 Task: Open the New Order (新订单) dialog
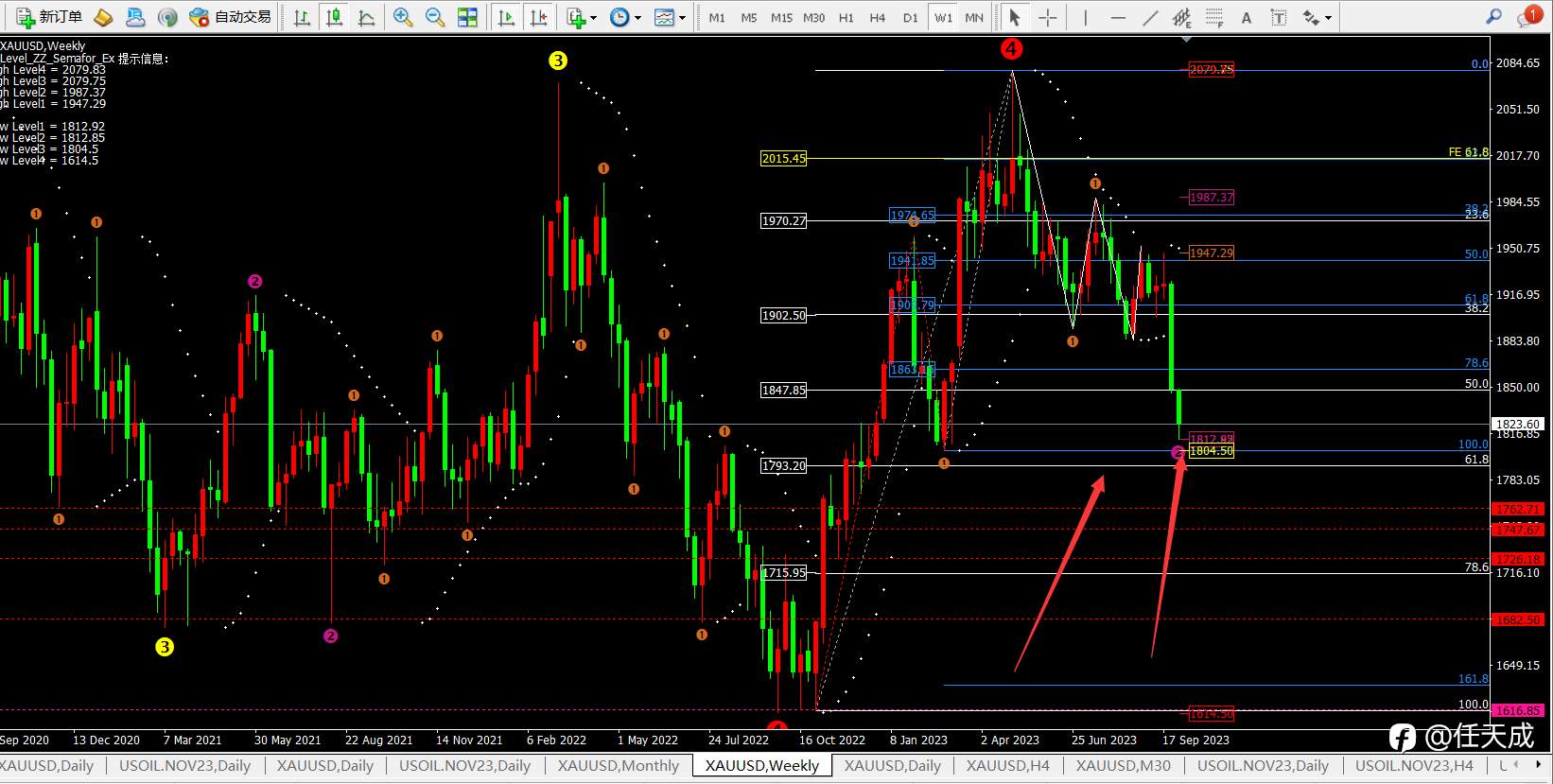tap(48, 17)
